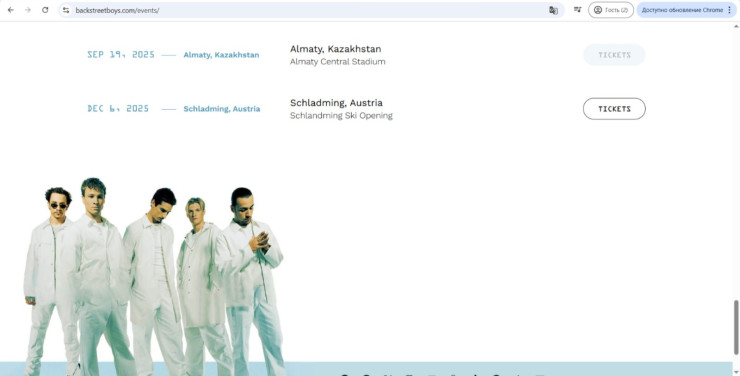Reload the Backstreet Boys events page
This screenshot has height=376, width=740.
pos(45,10)
